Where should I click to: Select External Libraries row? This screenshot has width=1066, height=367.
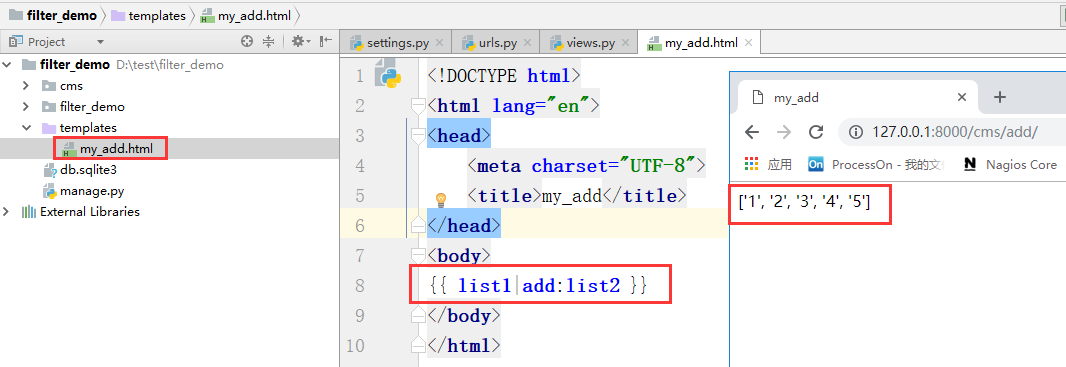pyautogui.click(x=169, y=211)
